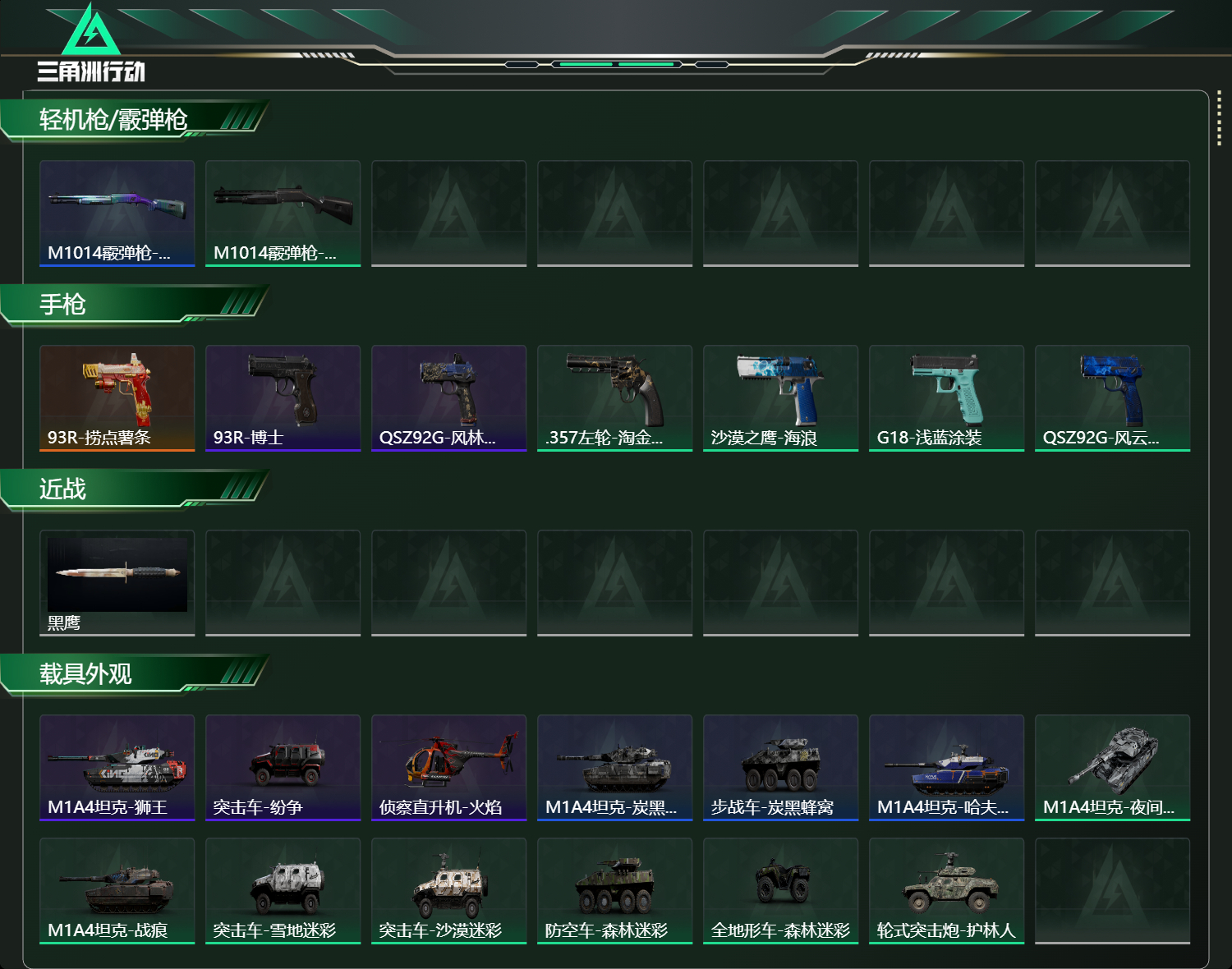Image resolution: width=1232 pixels, height=969 pixels.
Task: Open the QSZ92G-风林 pistol skin
Action: click(x=449, y=398)
